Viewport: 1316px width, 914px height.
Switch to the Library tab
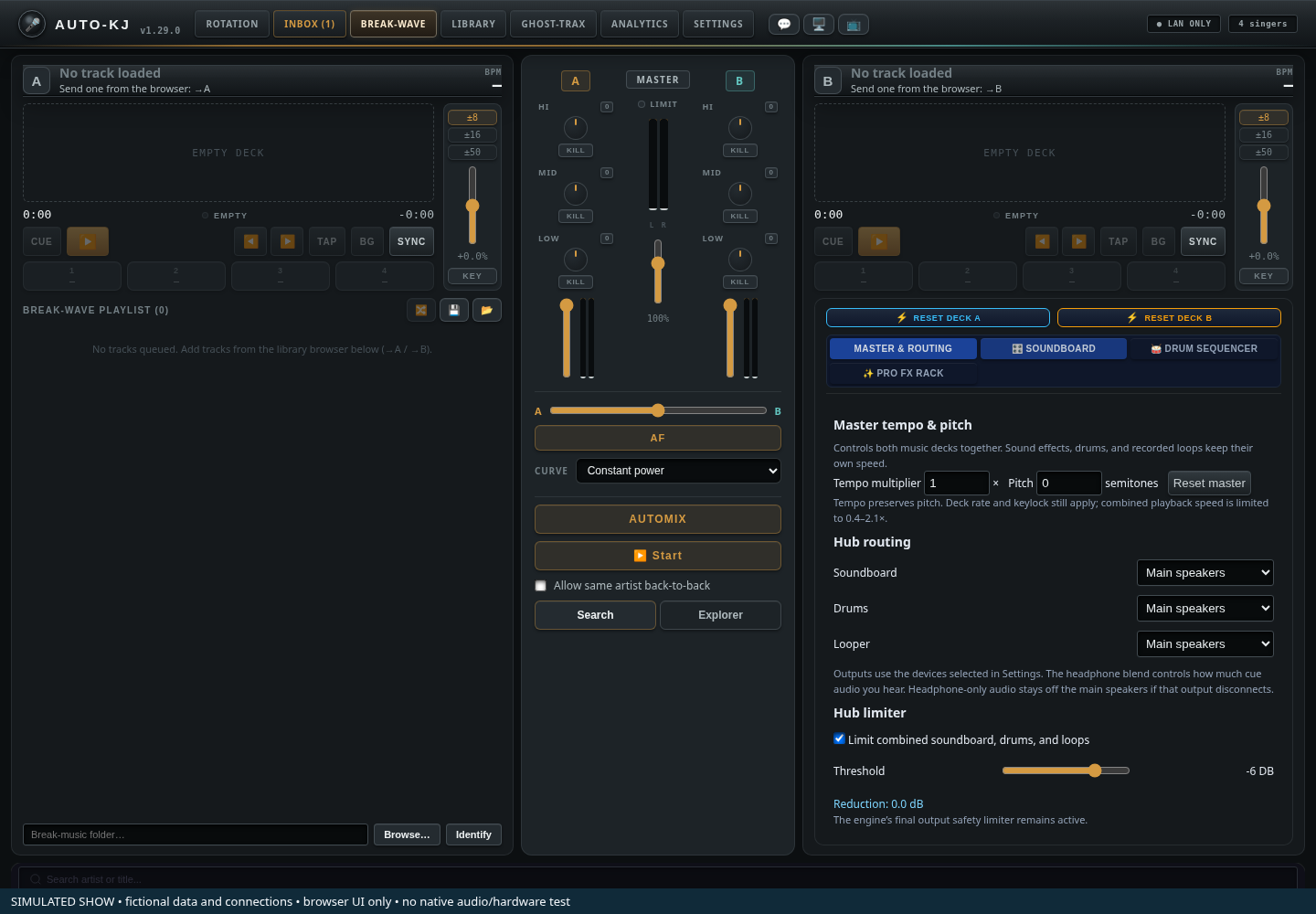(x=473, y=24)
